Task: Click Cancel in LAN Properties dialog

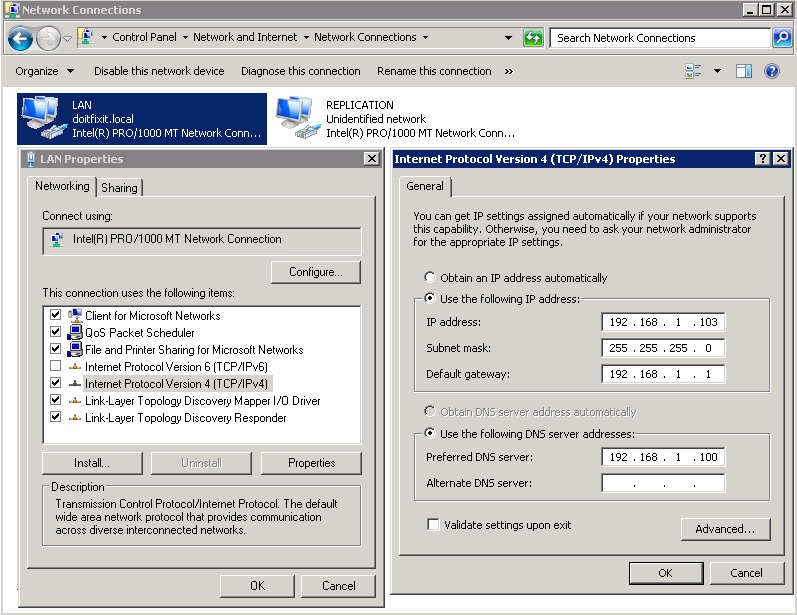Action: pos(339,586)
